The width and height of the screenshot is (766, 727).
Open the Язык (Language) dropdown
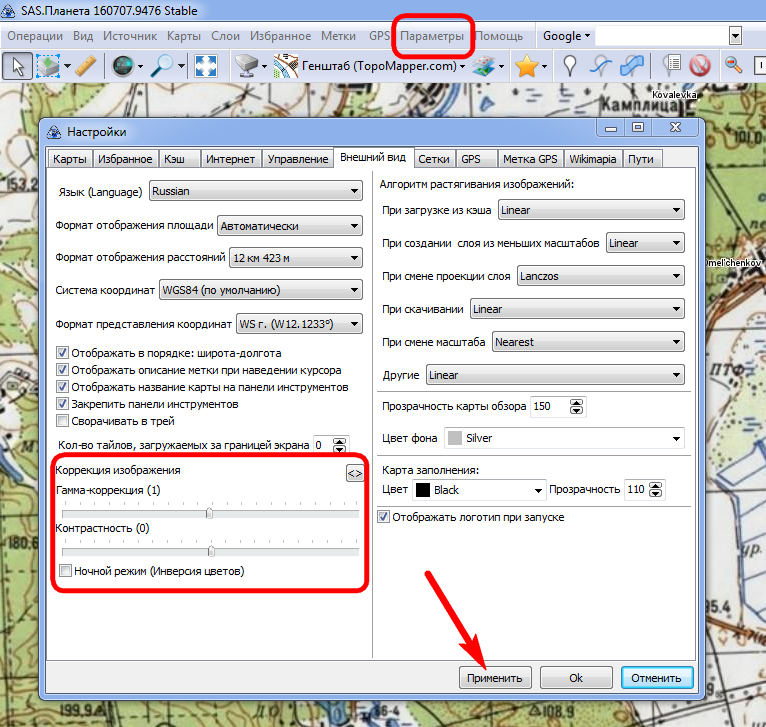(x=255, y=191)
